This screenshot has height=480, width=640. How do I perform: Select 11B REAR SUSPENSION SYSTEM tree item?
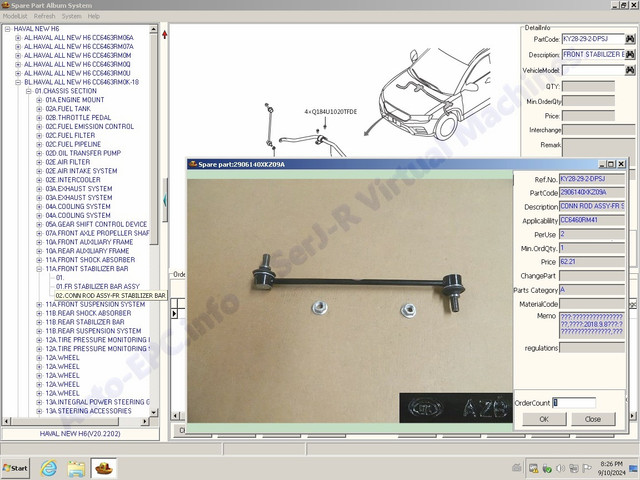pos(93,331)
